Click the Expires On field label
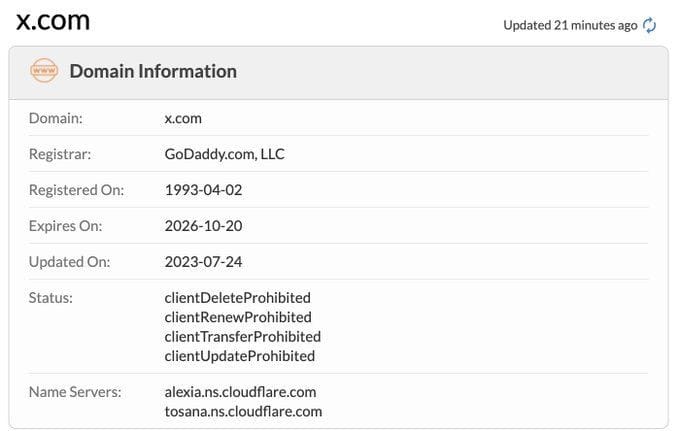Image resolution: width=680 pixels, height=431 pixels. coord(65,225)
